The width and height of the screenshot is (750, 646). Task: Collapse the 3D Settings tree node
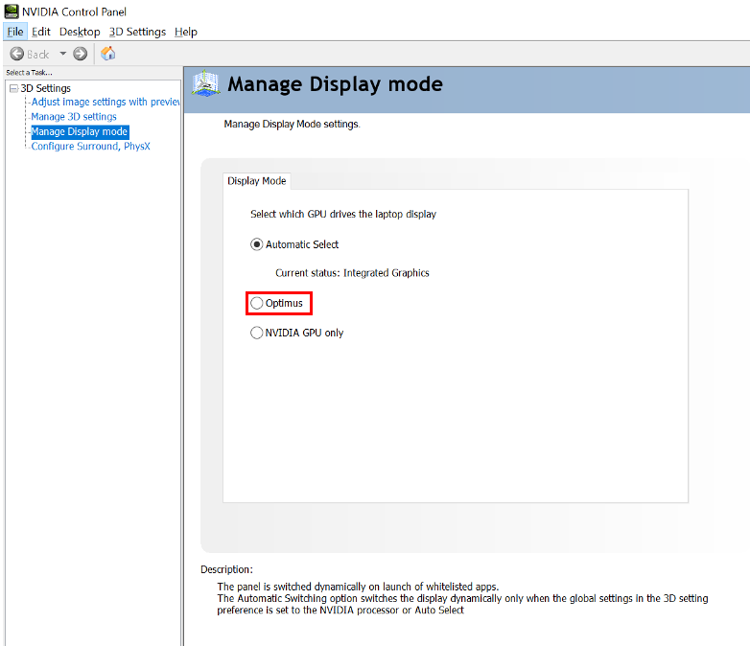point(12,88)
